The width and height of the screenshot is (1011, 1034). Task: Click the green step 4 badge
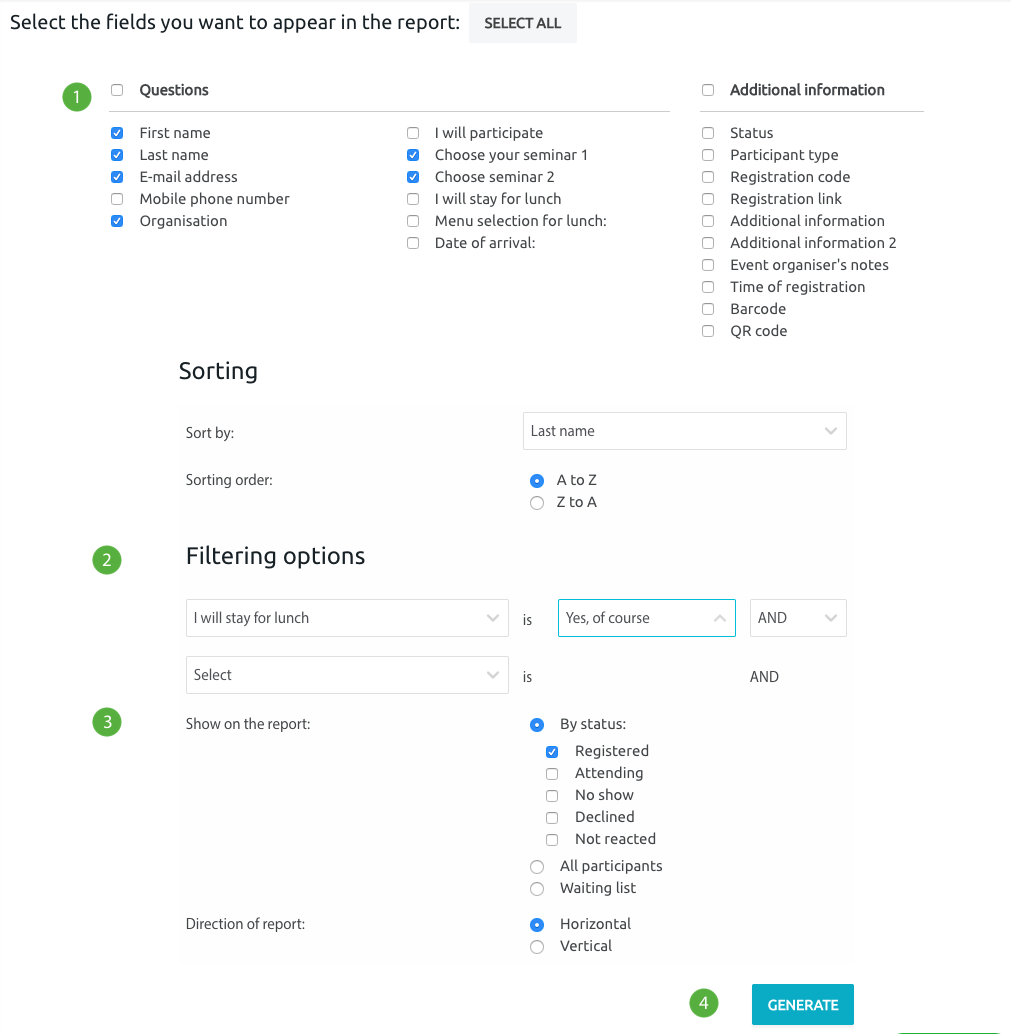coord(704,1003)
